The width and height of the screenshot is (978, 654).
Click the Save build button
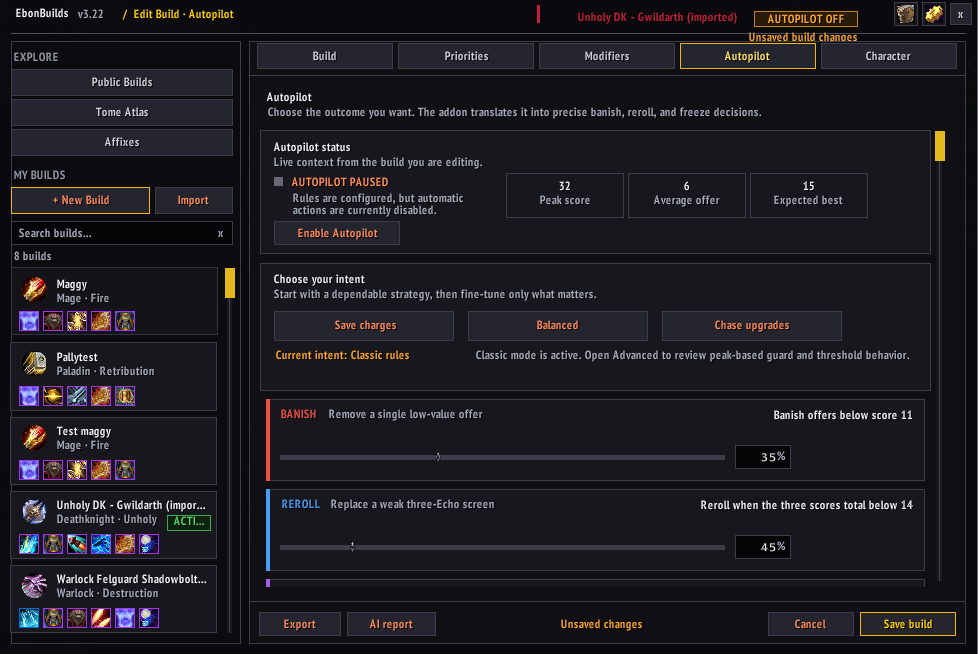(908, 624)
